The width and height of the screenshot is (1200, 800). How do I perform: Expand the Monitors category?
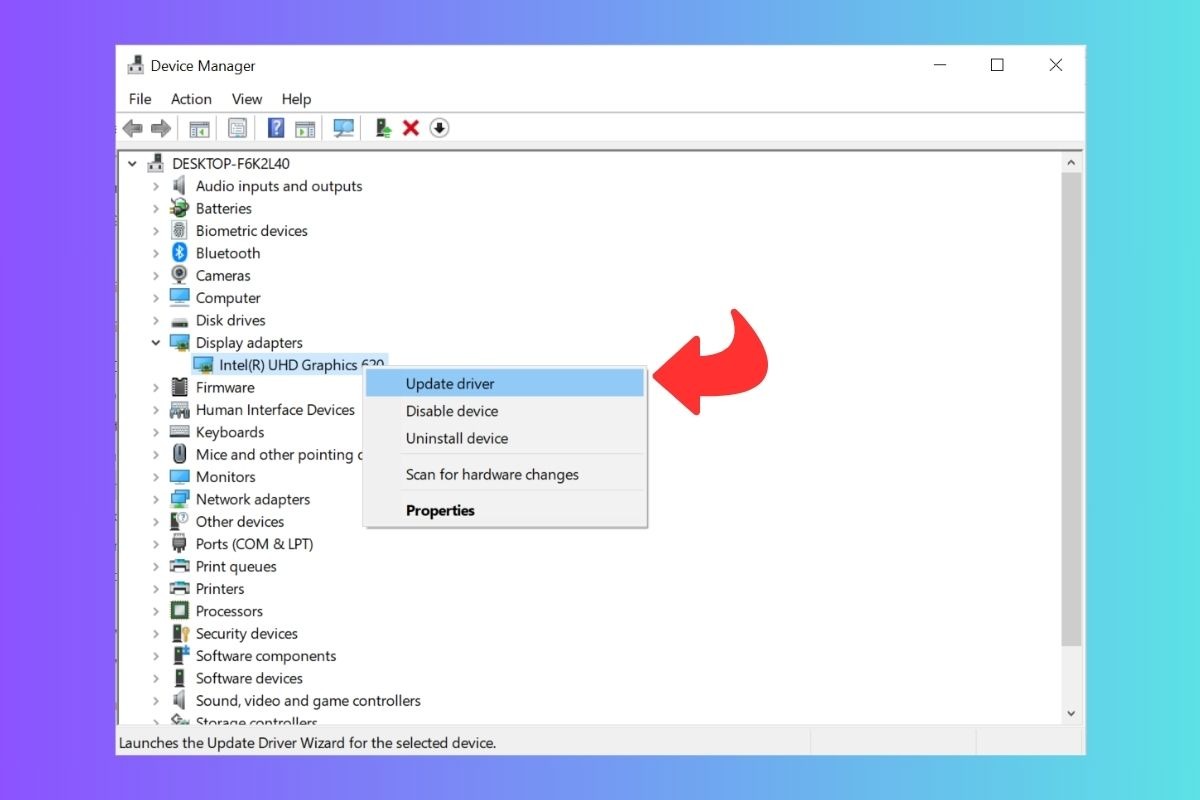pyautogui.click(x=156, y=477)
